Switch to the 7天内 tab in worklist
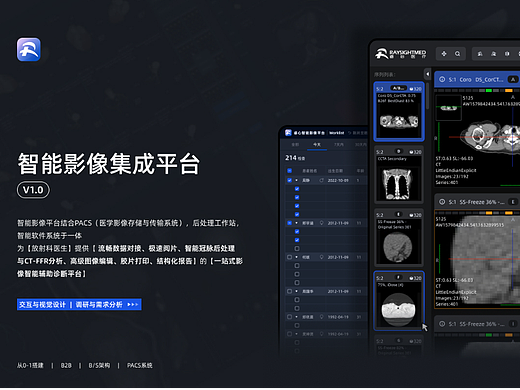520x390 pixels. pyautogui.click(x=339, y=145)
